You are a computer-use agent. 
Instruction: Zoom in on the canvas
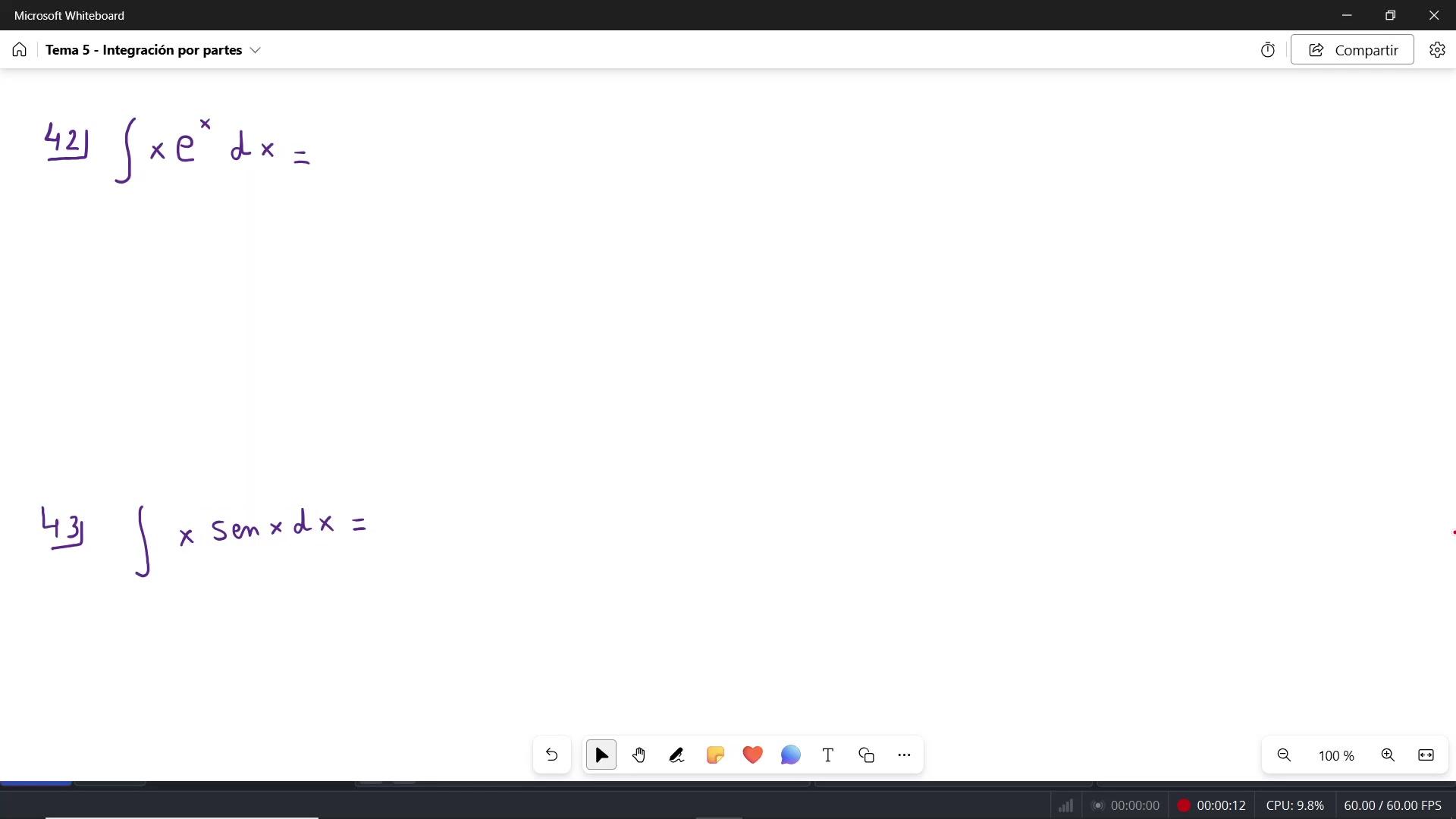tap(1388, 755)
